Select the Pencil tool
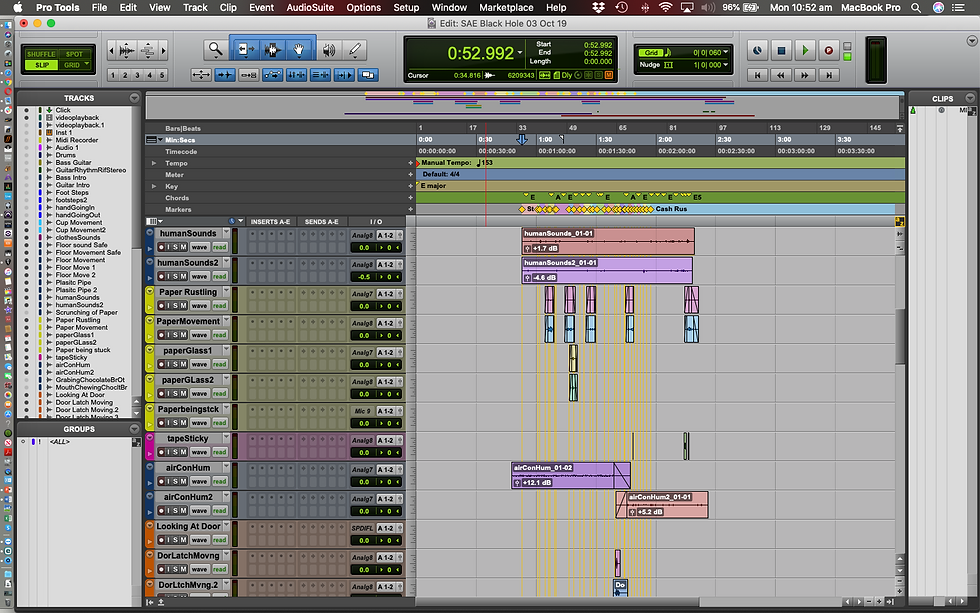Viewport: 980px width, 613px height. point(355,50)
